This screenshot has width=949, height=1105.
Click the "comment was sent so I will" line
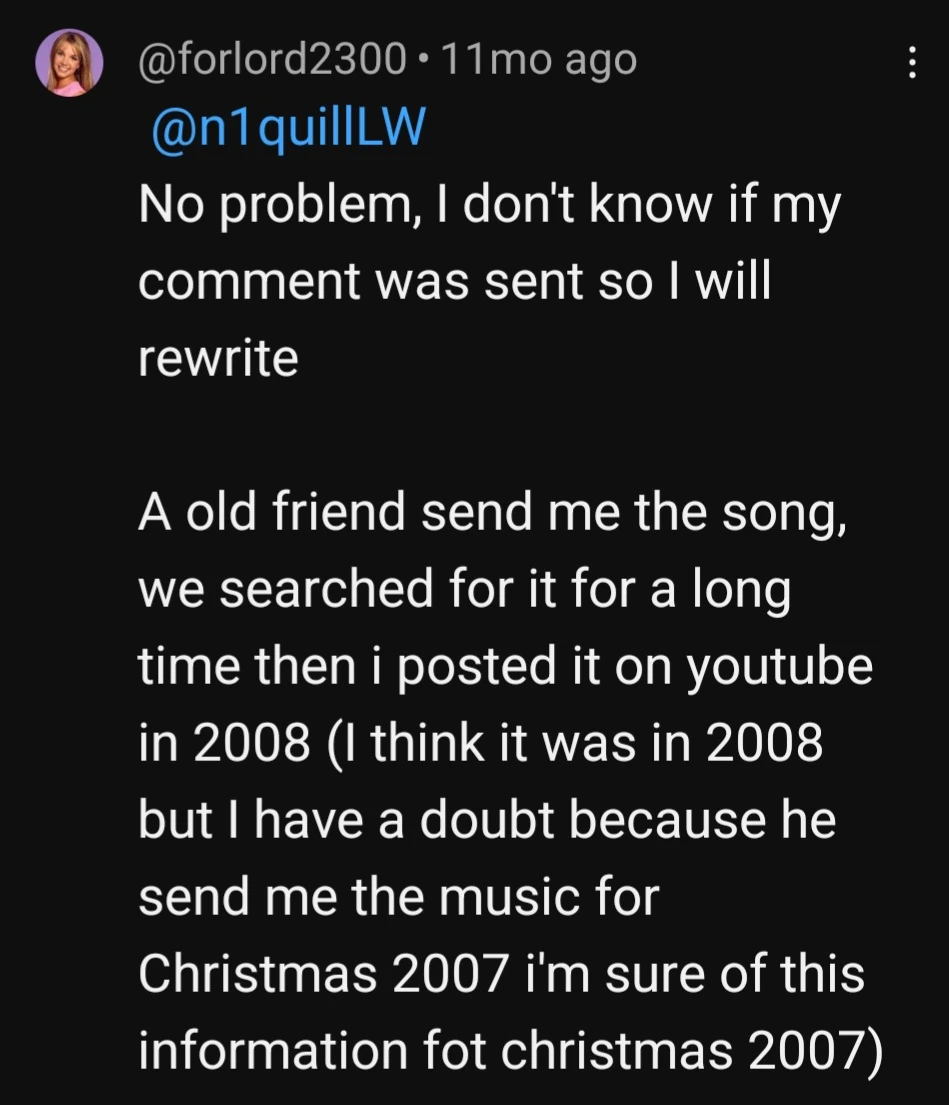(455, 283)
